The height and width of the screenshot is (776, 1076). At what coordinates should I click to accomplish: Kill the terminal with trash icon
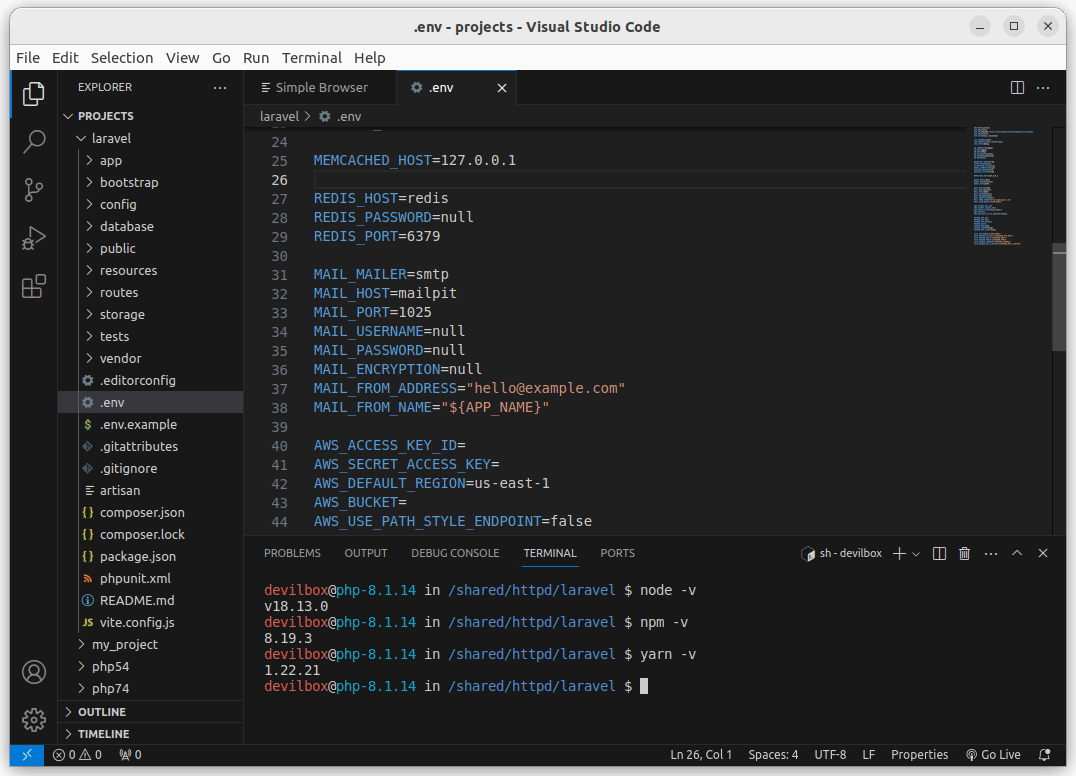[964, 553]
